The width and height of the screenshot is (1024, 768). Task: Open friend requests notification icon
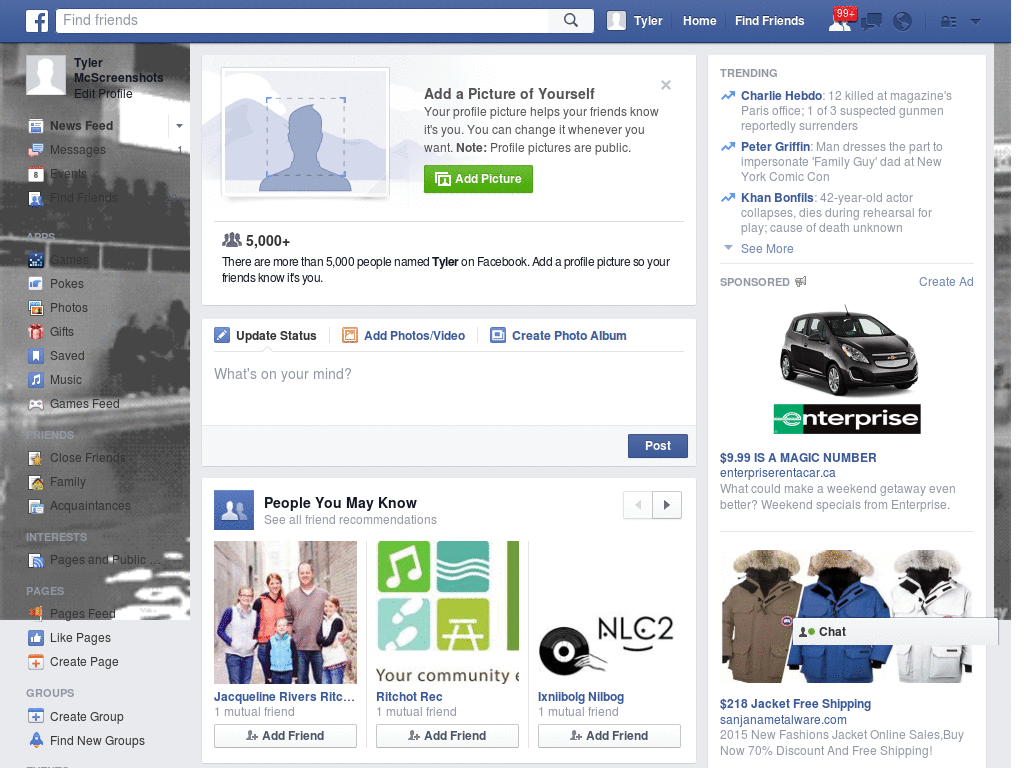click(840, 21)
